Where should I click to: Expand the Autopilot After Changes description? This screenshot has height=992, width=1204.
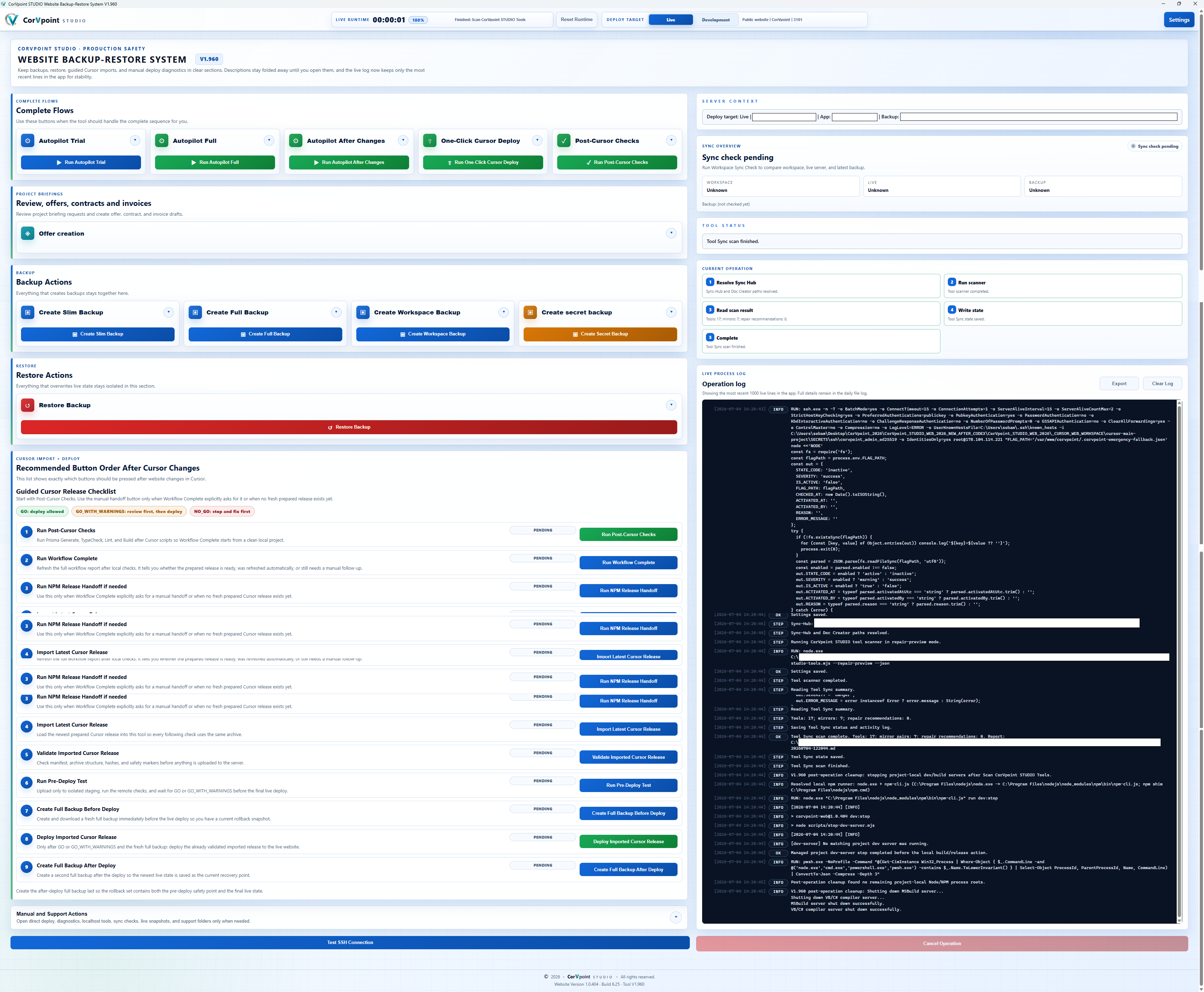403,140
